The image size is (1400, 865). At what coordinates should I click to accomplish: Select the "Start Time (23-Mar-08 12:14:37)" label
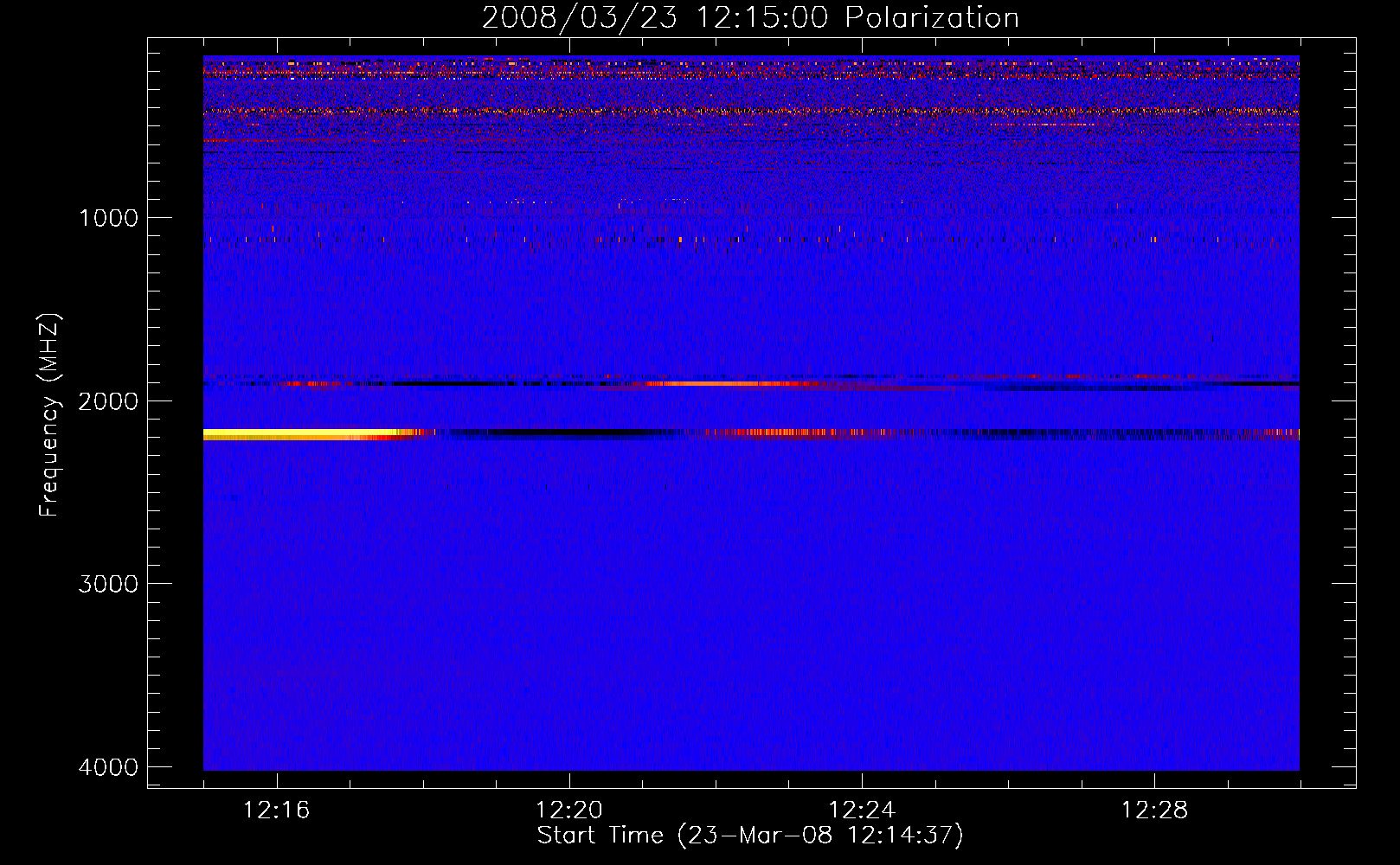(x=750, y=836)
